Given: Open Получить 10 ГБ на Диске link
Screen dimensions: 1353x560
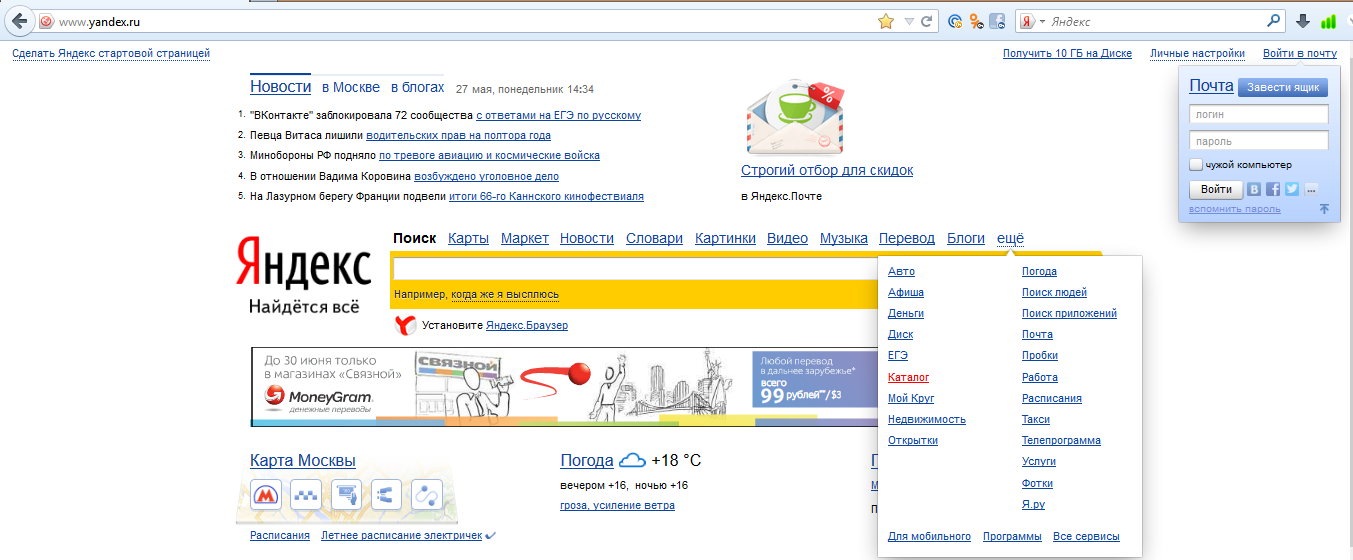Looking at the screenshot, I should point(1067,53).
